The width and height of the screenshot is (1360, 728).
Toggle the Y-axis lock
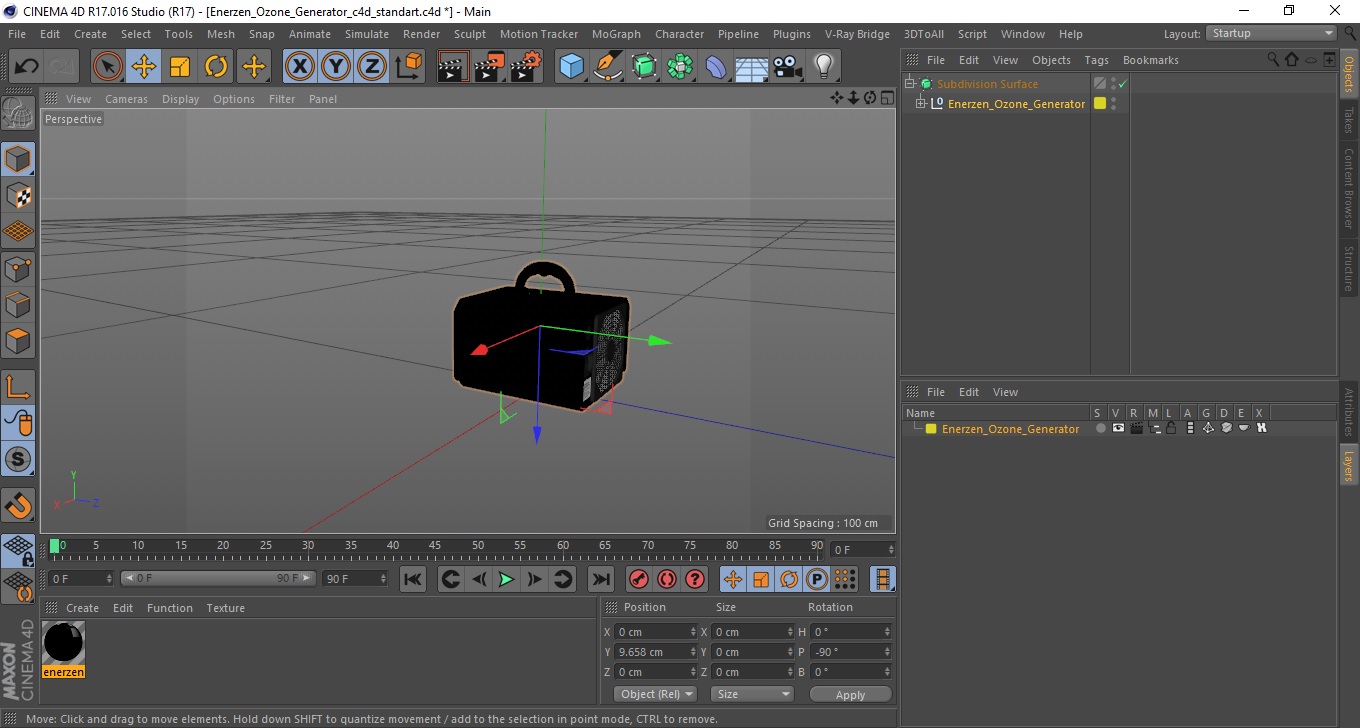[336, 67]
